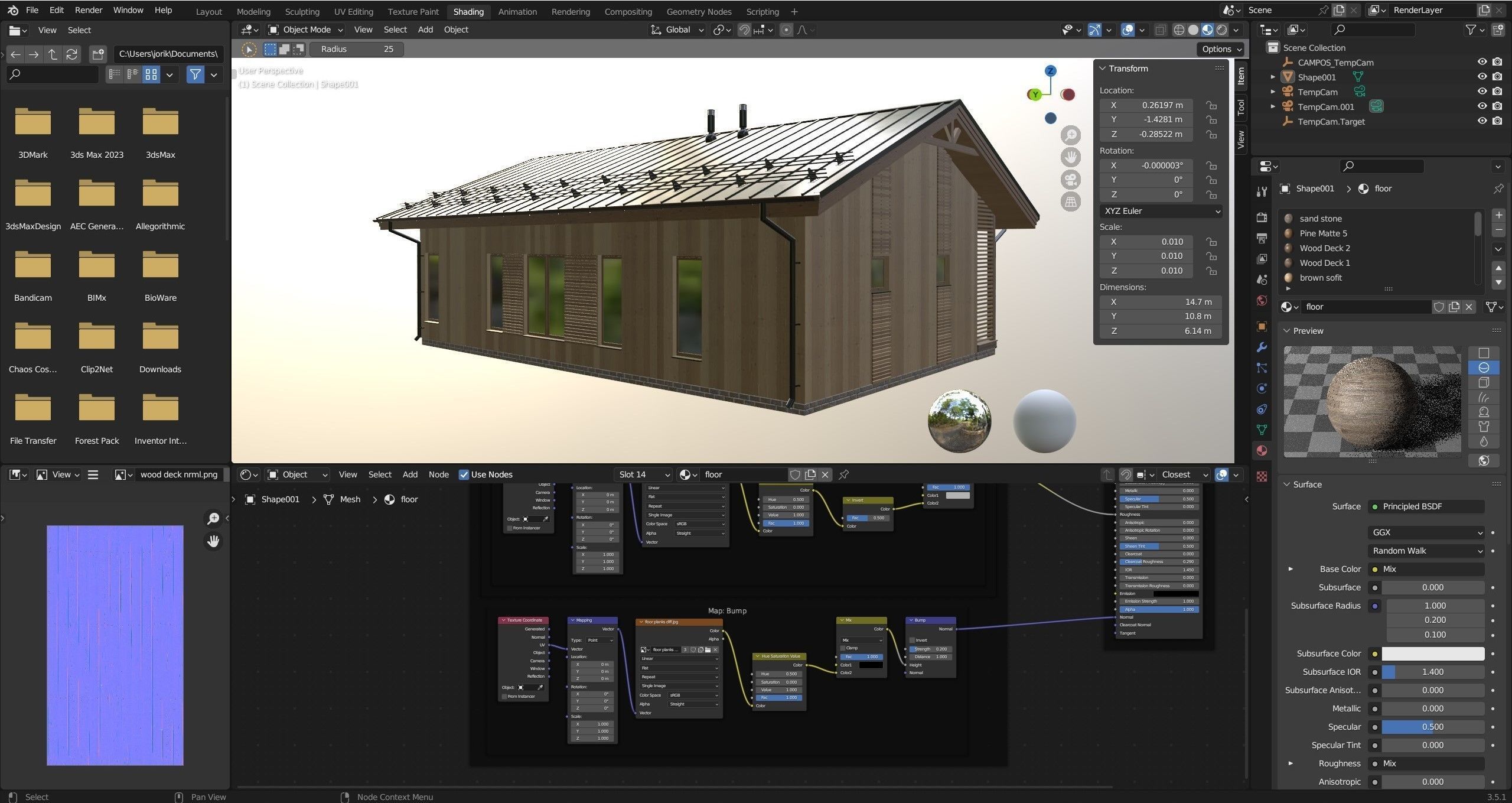Screen dimensions: 1512x803
Task: Select solid viewport shading mode
Action: tap(1193, 30)
